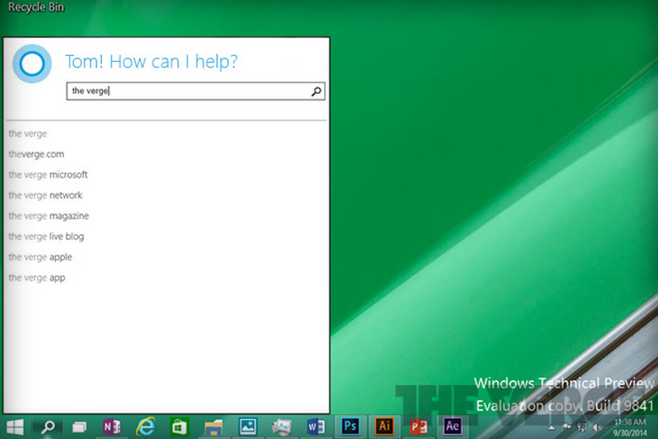Choose the 'the verge app' suggestion
Screen dimensions: 659x439
pyautogui.click(x=37, y=278)
